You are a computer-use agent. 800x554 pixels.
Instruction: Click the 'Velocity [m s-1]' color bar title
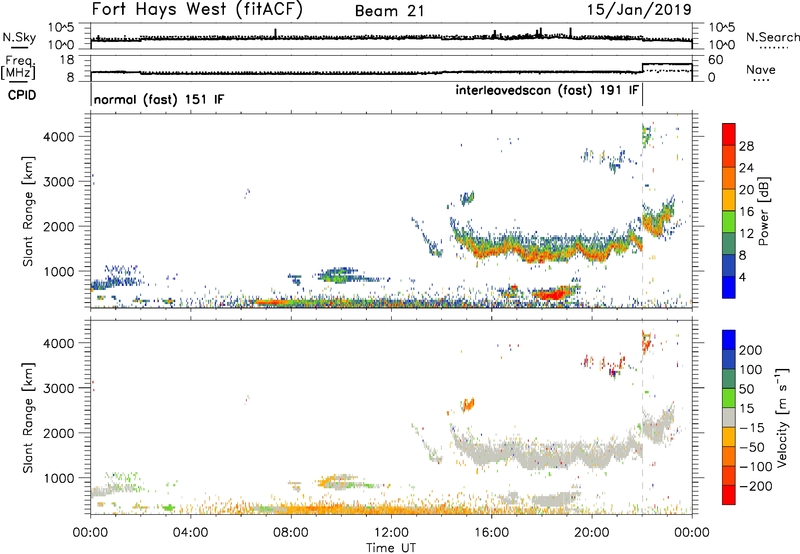pos(782,417)
